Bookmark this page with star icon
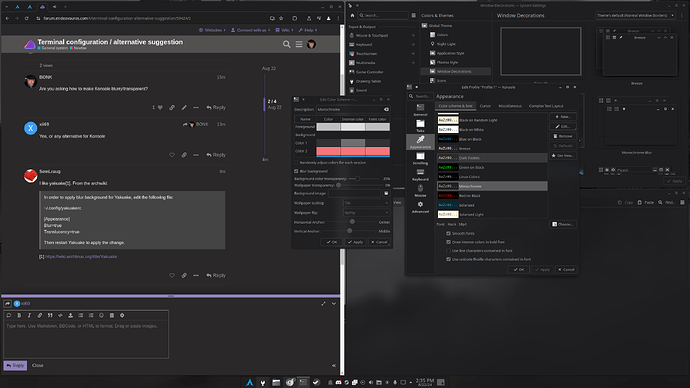This screenshot has width=690, height=388. pos(281,18)
